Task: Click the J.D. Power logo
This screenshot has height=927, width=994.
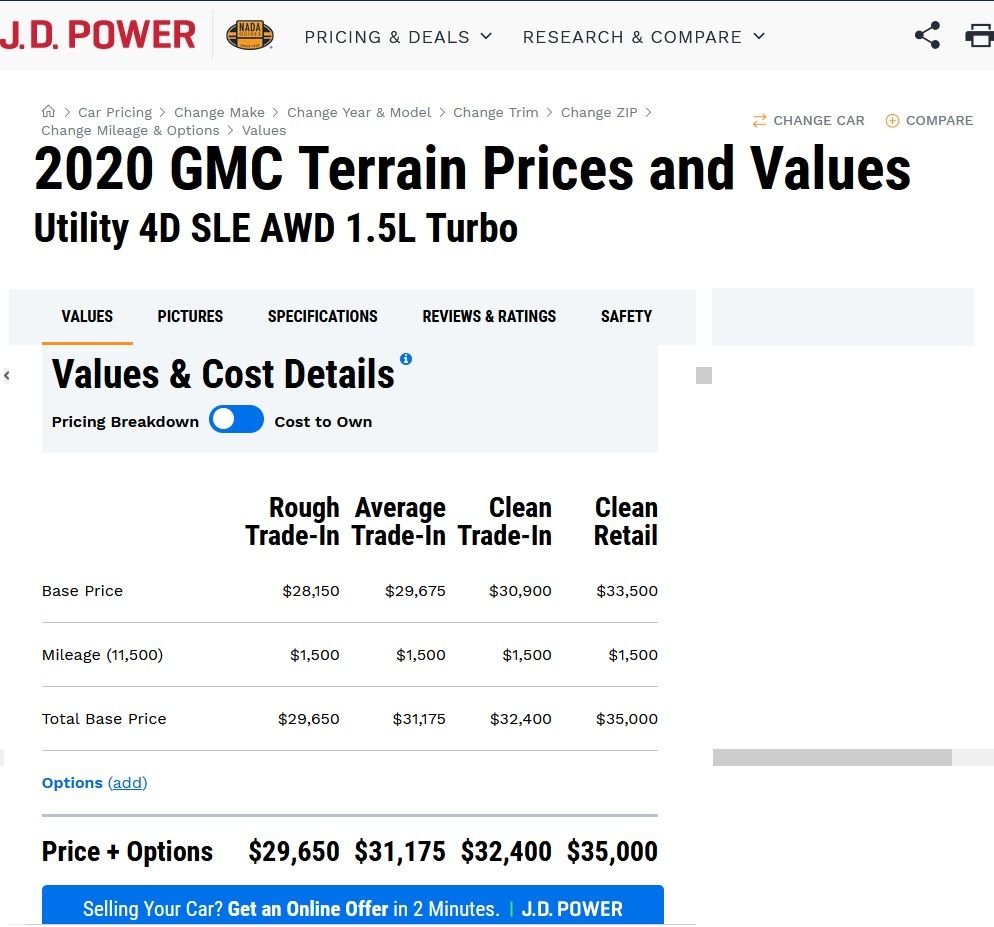Action: [x=98, y=35]
